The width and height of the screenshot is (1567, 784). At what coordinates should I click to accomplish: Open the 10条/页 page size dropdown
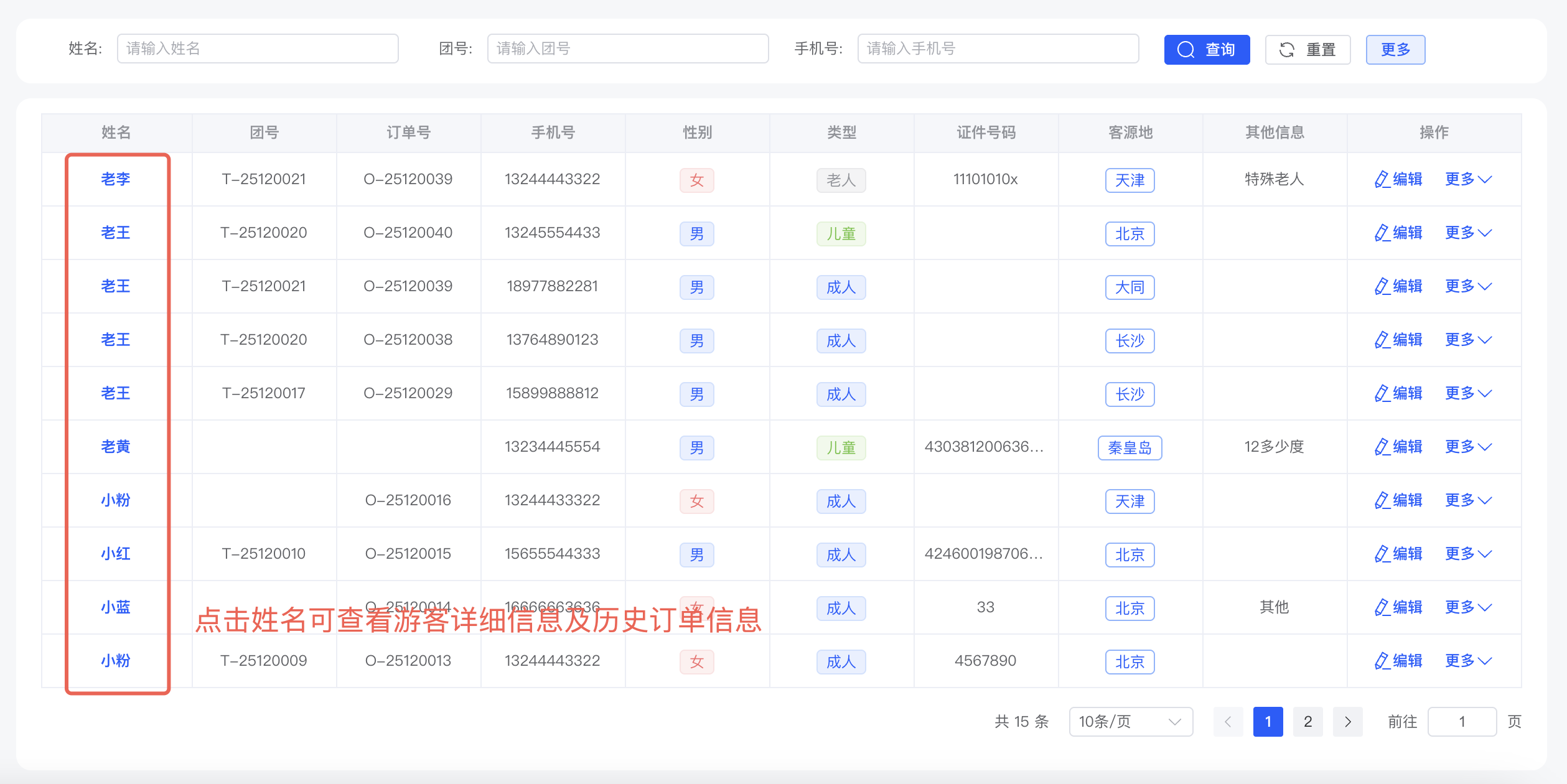tap(1130, 722)
